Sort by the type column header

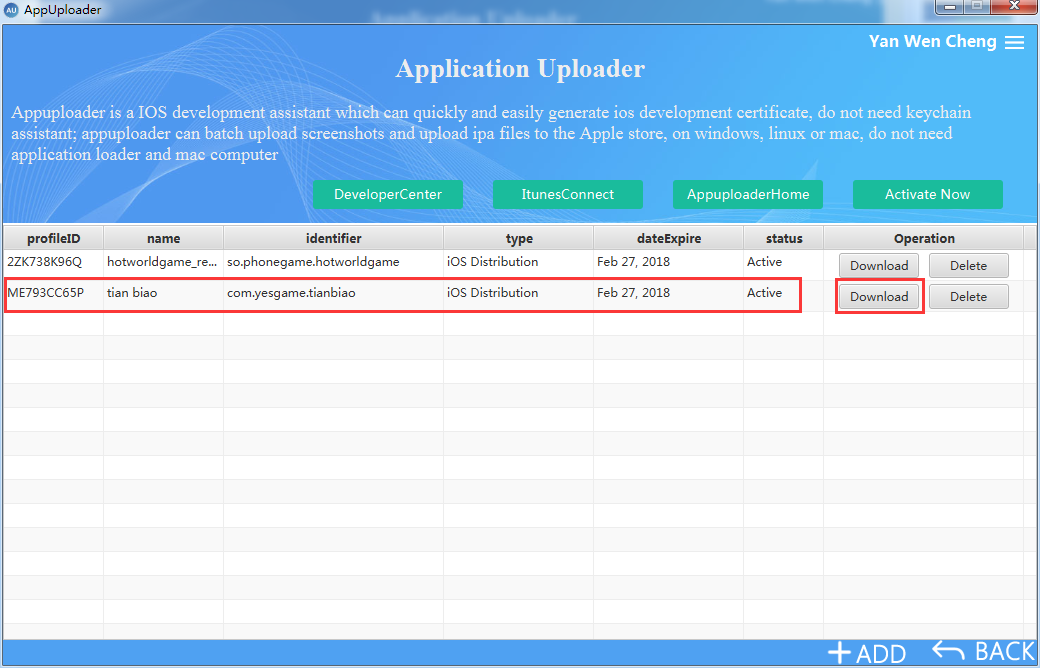click(x=519, y=238)
